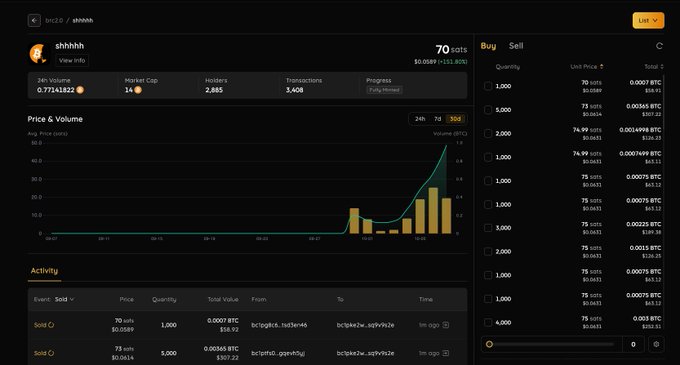Show 24h chart range
680x365 pixels.
(x=420, y=119)
